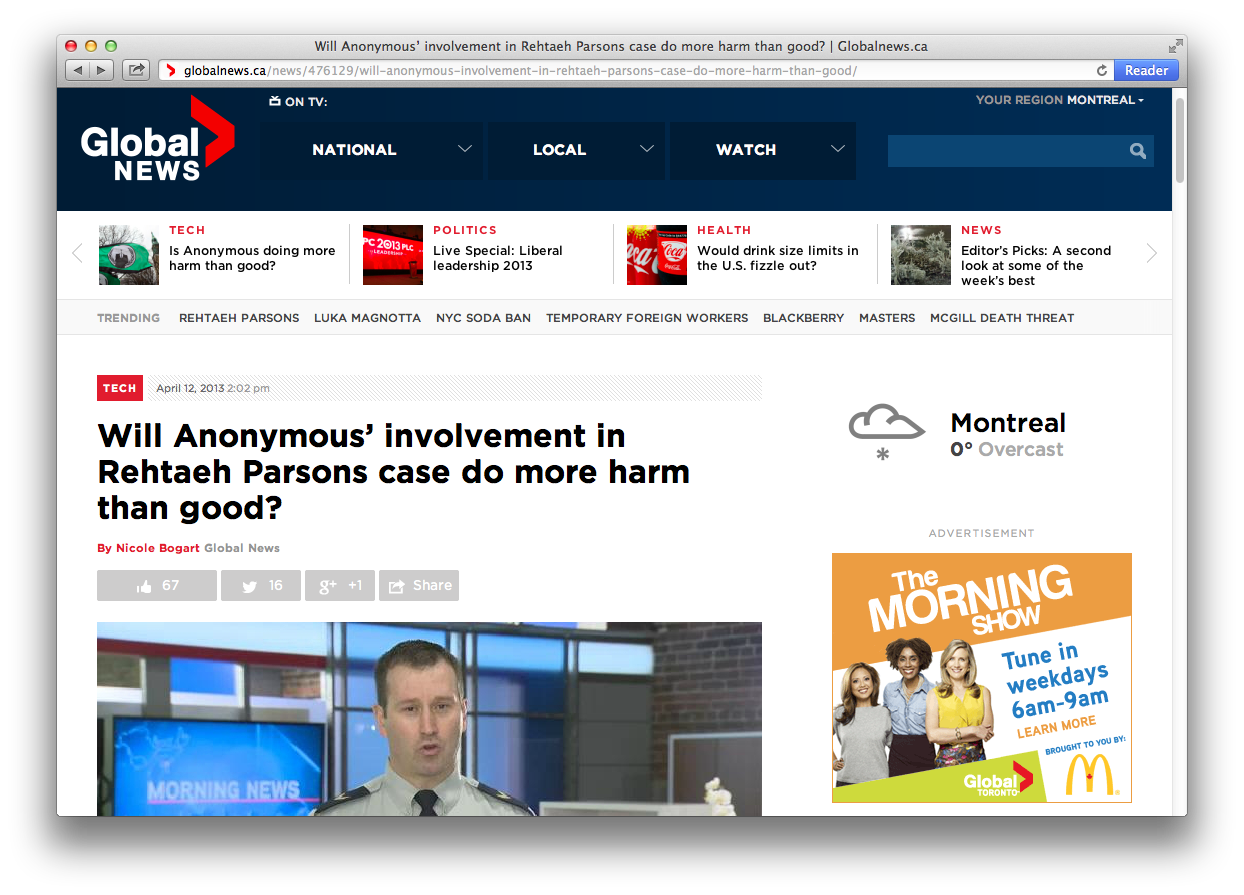The height and width of the screenshot is (895, 1244).
Task: Go forward with Safari forward arrow
Action: tap(101, 70)
